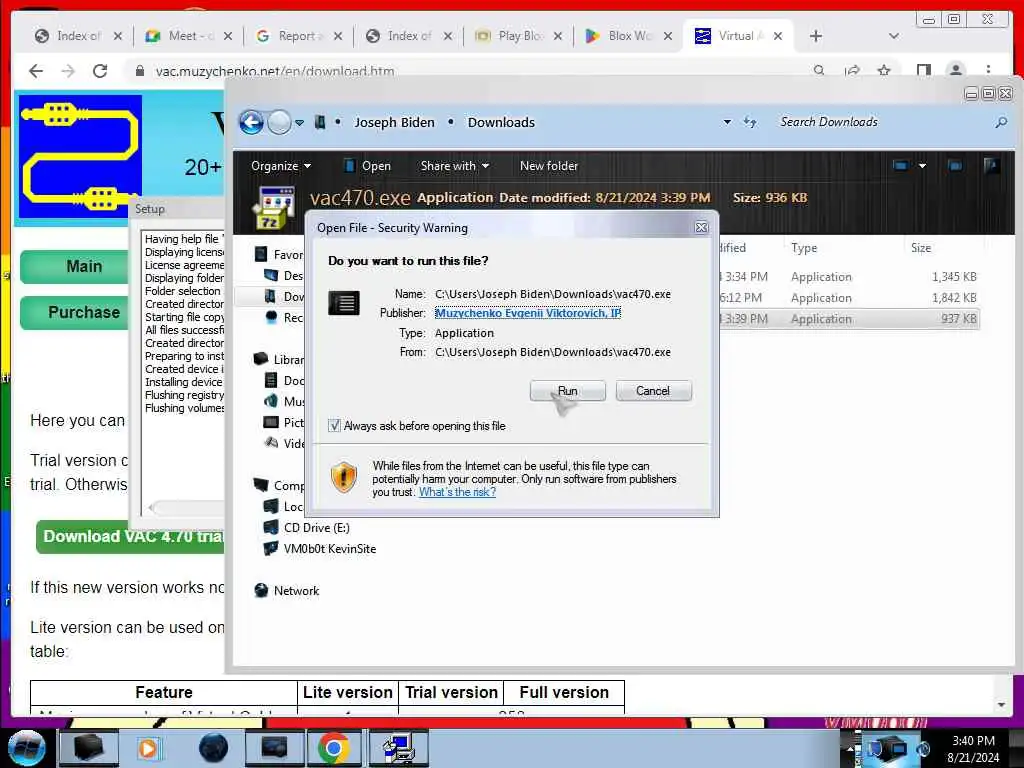Select the 1,842 KB Application file row
The height and width of the screenshot is (768, 1024).
pyautogui.click(x=849, y=298)
